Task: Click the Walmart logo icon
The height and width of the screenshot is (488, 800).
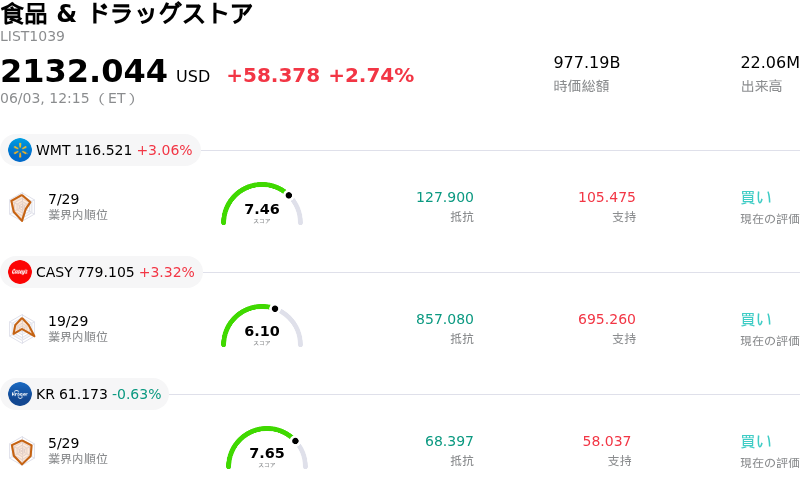Action: point(20,150)
